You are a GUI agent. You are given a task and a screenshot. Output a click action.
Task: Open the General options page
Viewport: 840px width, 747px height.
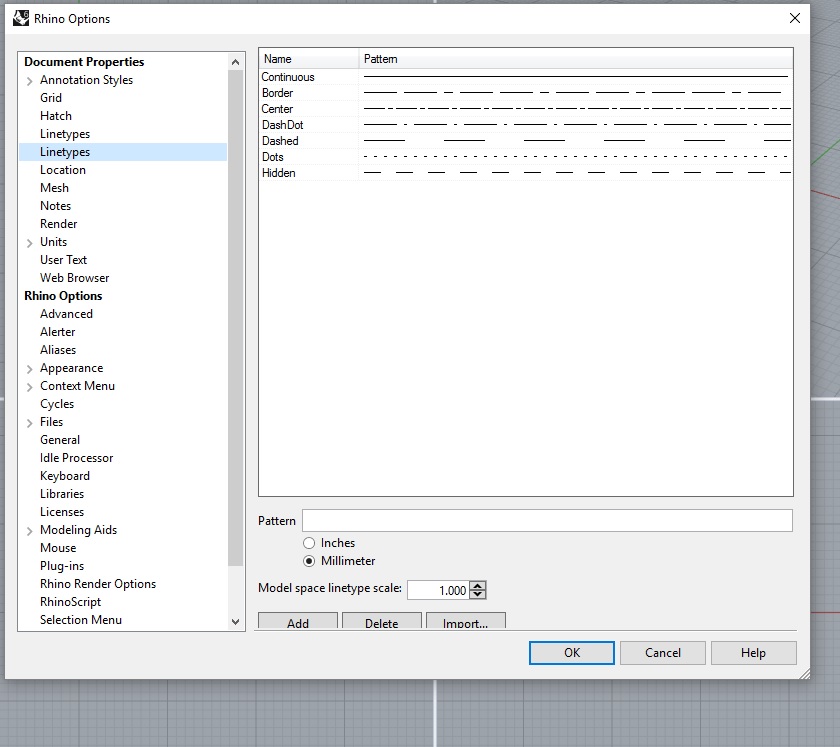click(x=60, y=439)
